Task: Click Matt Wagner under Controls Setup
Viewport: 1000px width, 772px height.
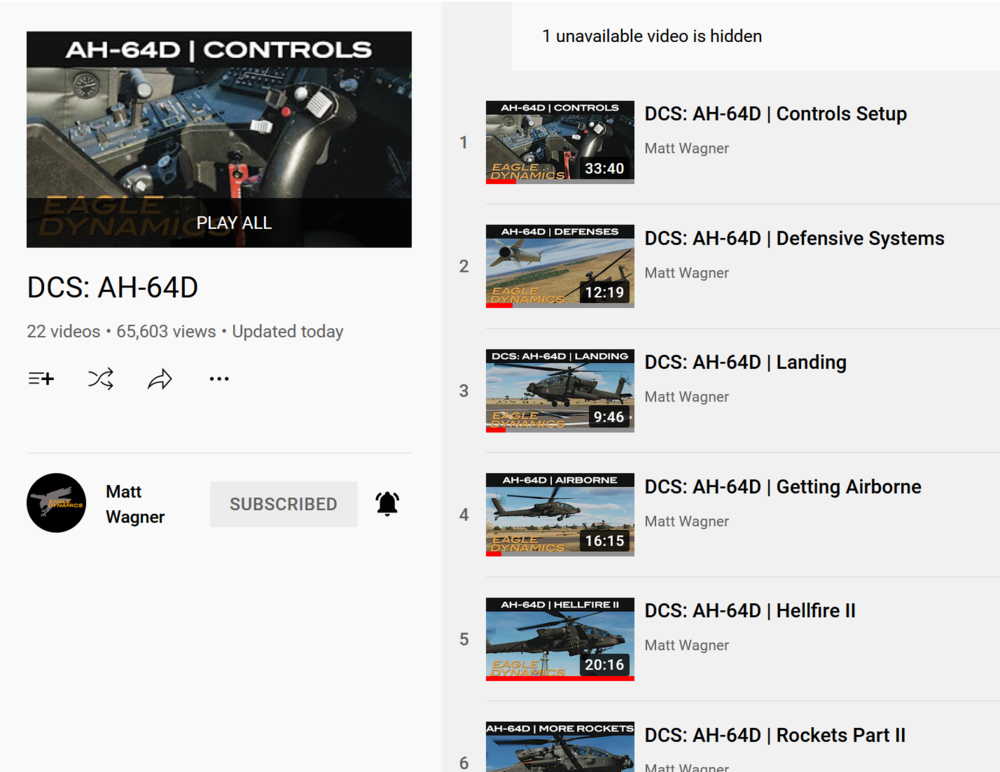Action: [x=686, y=149]
